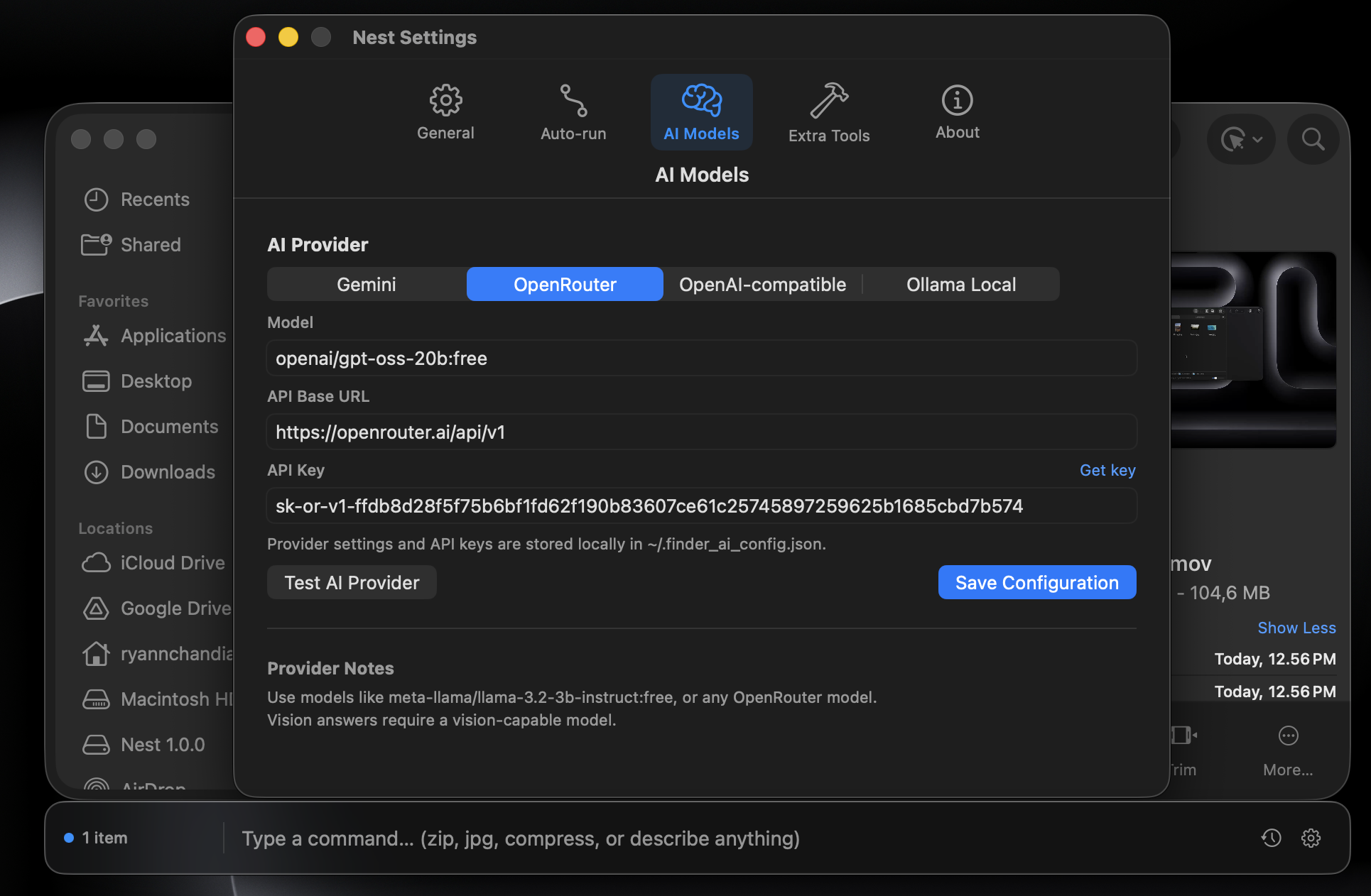
Task: Click Show Less in Finder preview
Action: pos(1296,628)
